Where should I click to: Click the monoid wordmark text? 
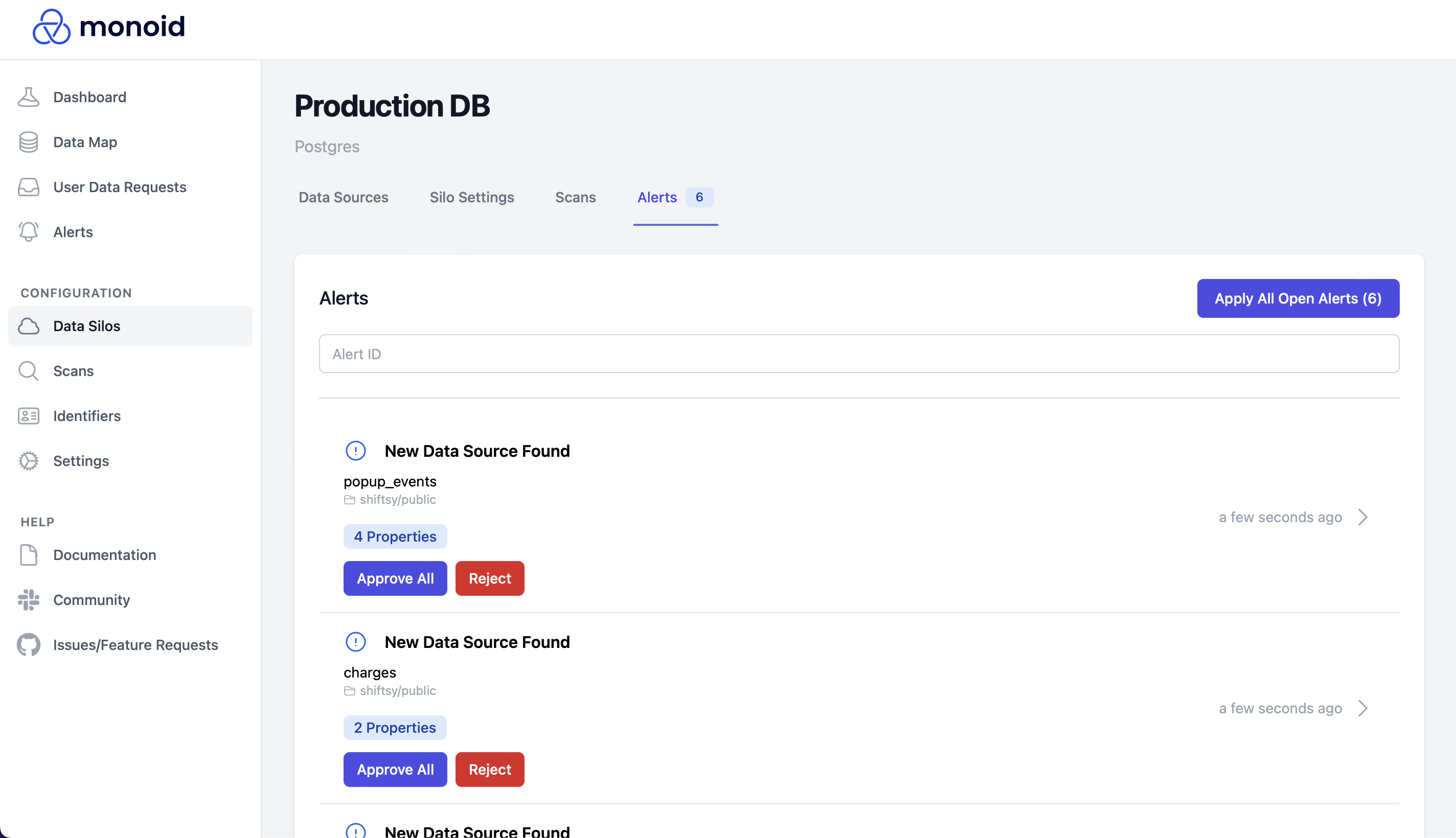click(x=132, y=27)
